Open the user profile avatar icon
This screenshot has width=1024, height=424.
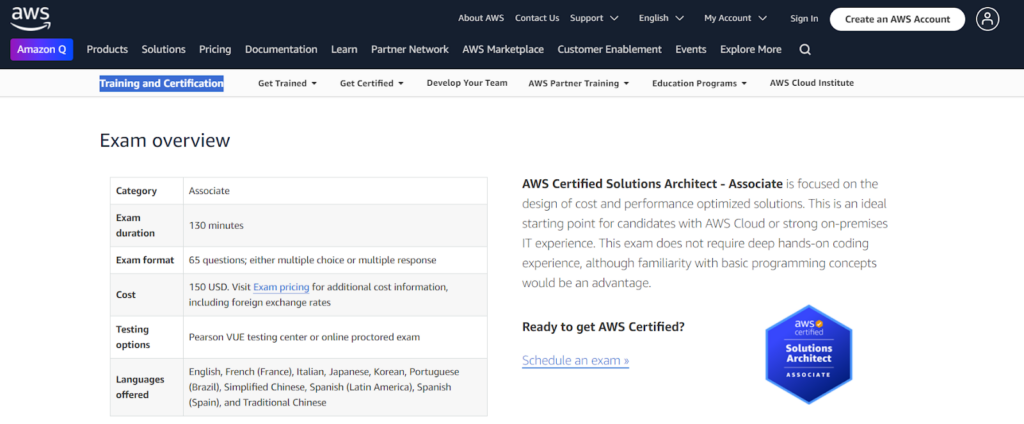[x=987, y=19]
